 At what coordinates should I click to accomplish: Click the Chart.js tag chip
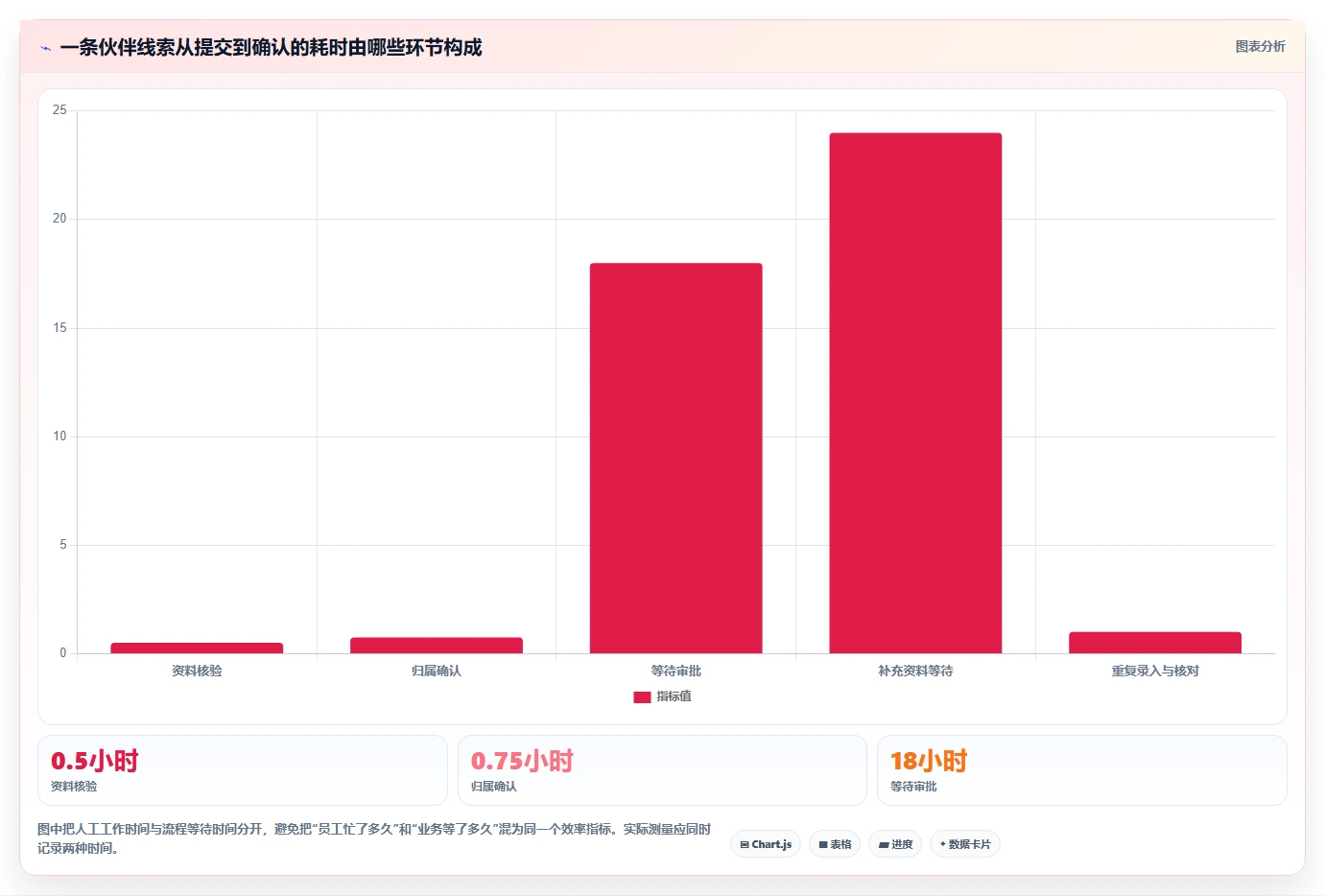click(766, 844)
